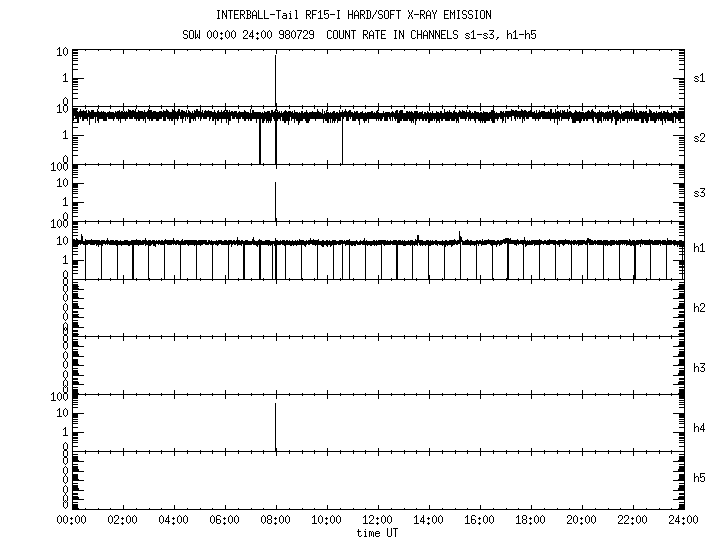720x550 pixels.
Task: Select the 16:00 time axis tick label
Action: (479, 520)
